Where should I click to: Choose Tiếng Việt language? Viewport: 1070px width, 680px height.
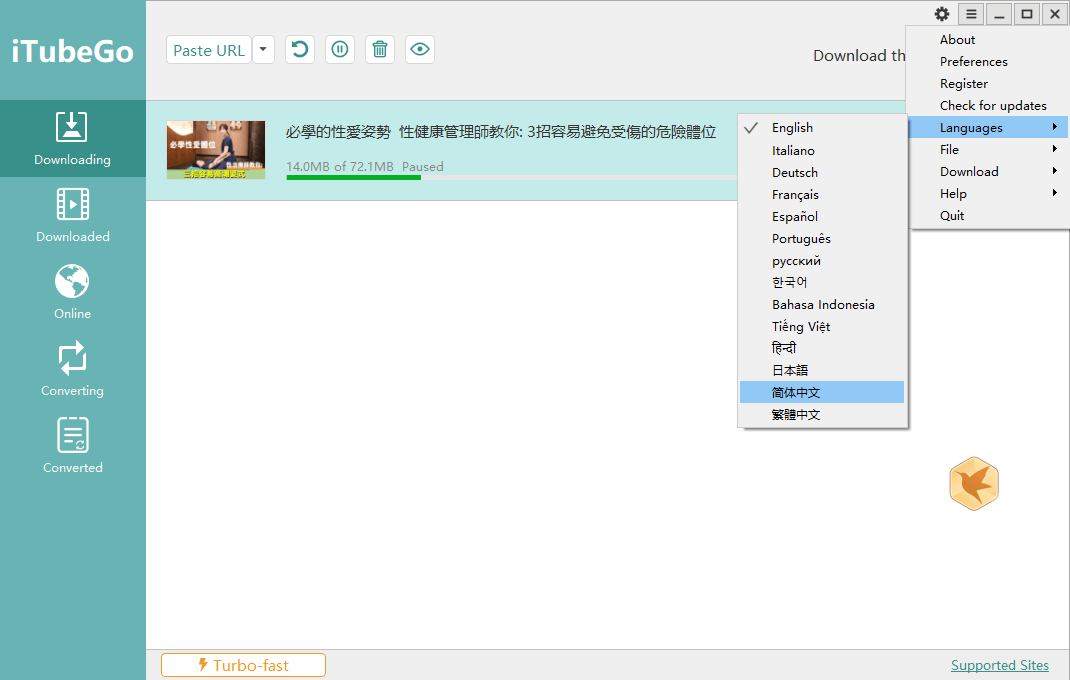[822, 326]
